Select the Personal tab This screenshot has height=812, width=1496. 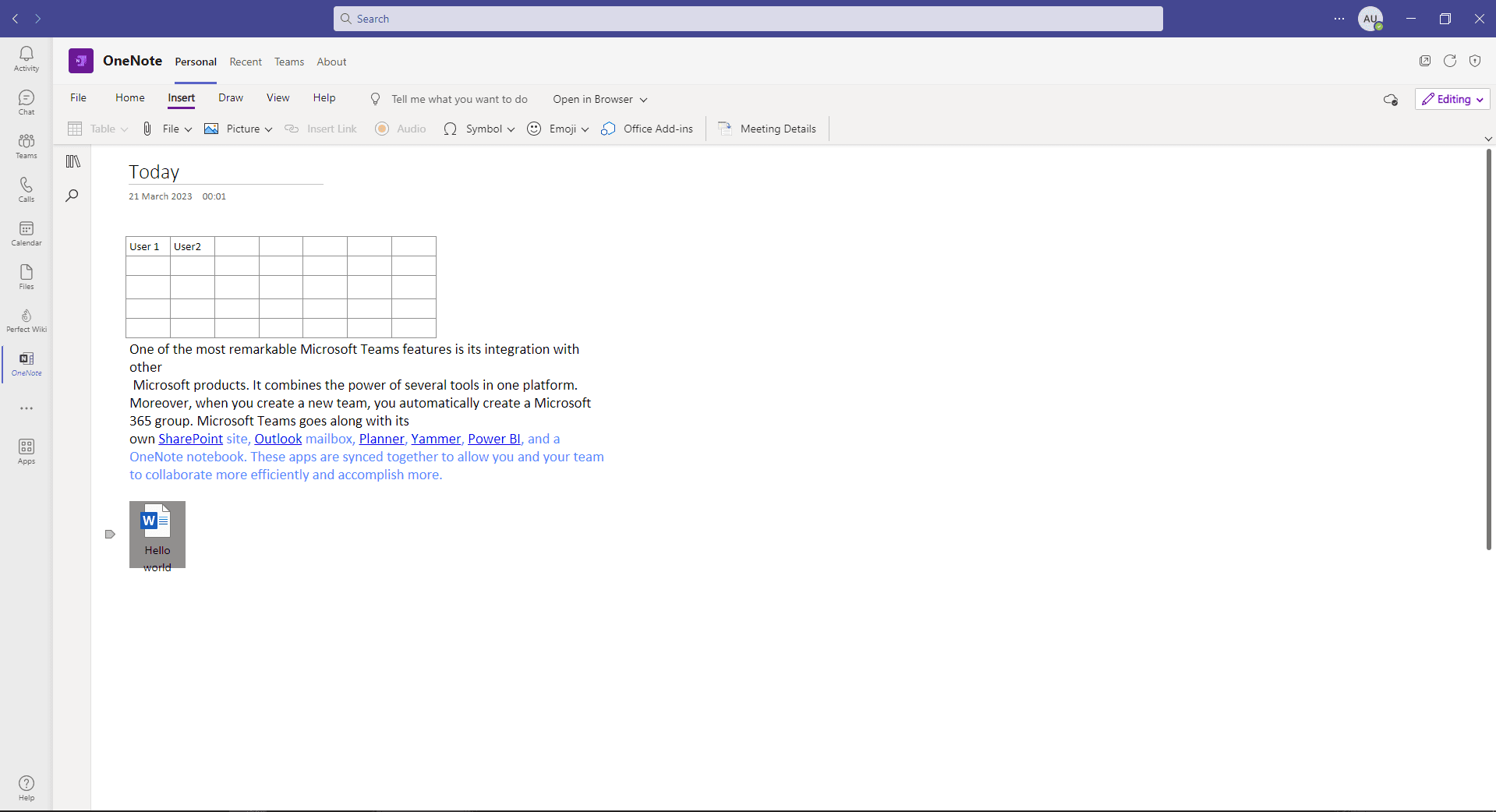pyautogui.click(x=196, y=62)
